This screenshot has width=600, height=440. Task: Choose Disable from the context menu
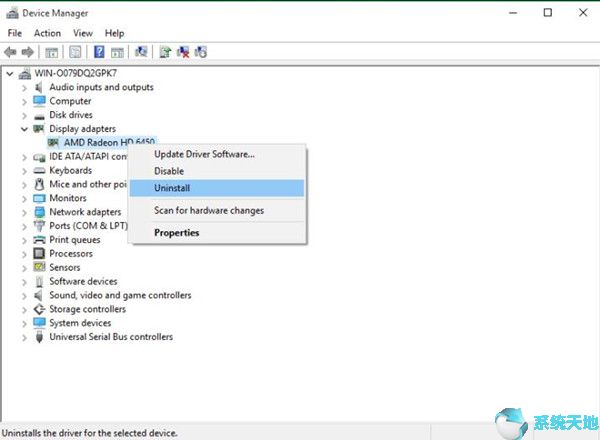[169, 171]
